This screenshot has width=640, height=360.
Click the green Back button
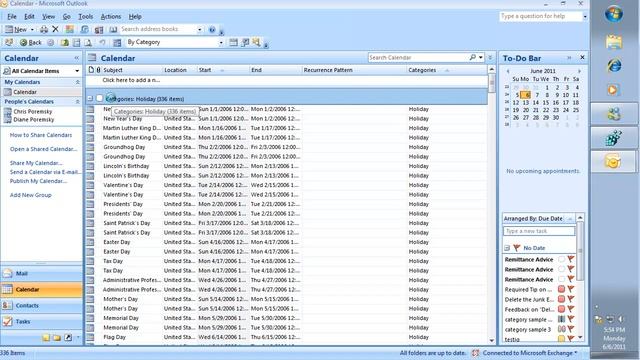click(x=31, y=42)
